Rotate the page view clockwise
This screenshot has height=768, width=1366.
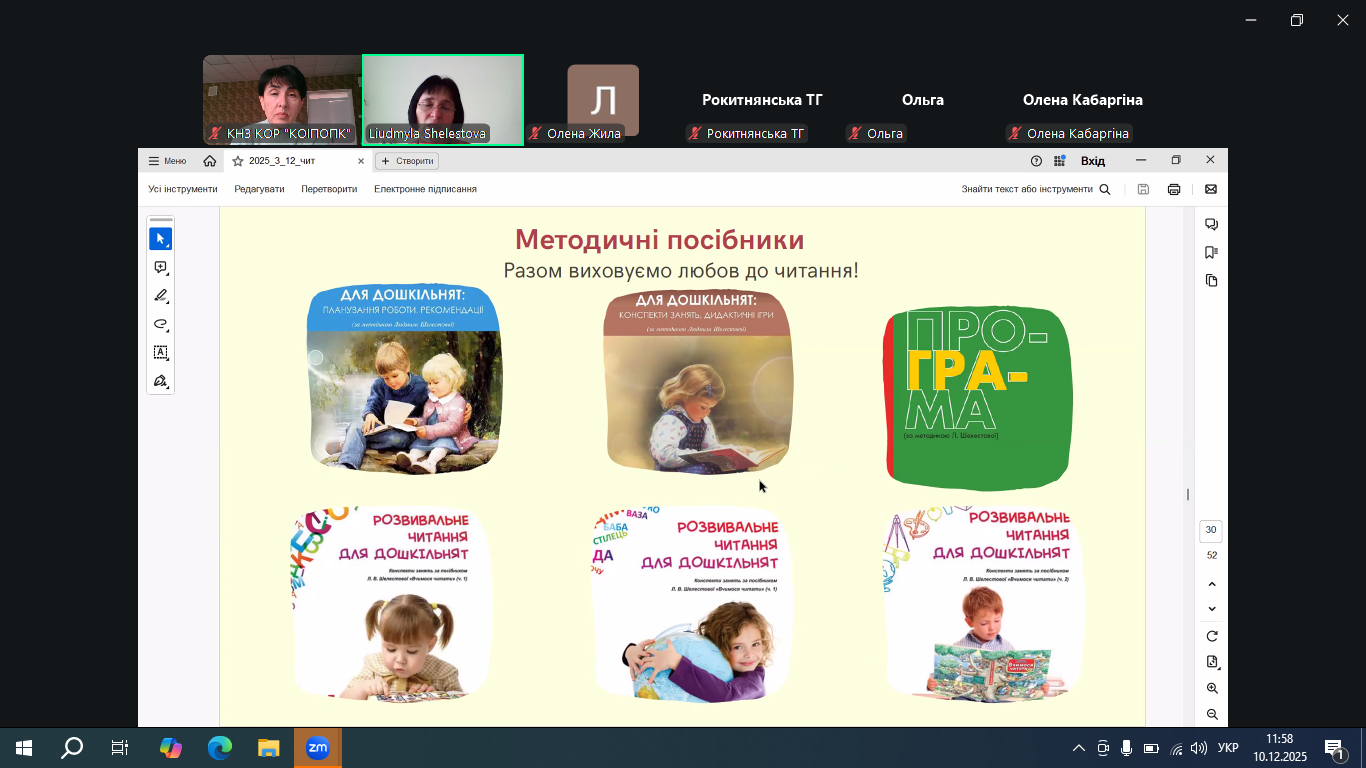point(1212,636)
